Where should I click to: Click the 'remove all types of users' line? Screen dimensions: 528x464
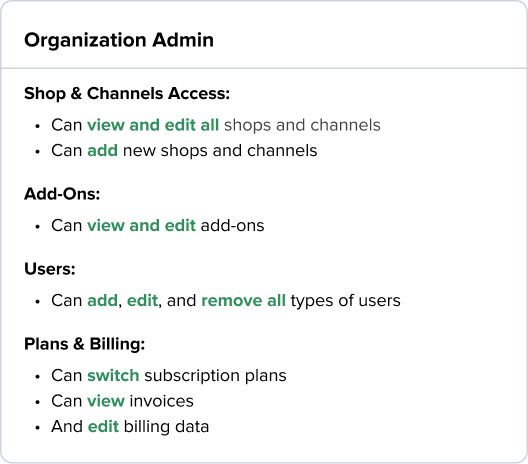pos(226,300)
